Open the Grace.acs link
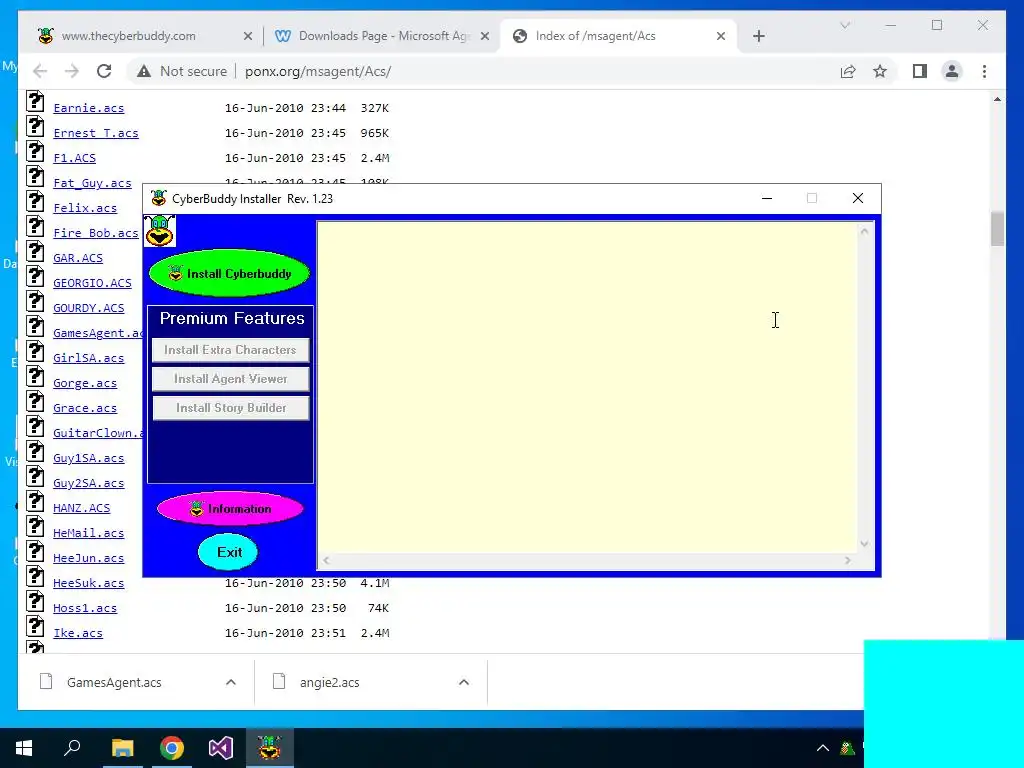The width and height of the screenshot is (1024, 768). (85, 408)
